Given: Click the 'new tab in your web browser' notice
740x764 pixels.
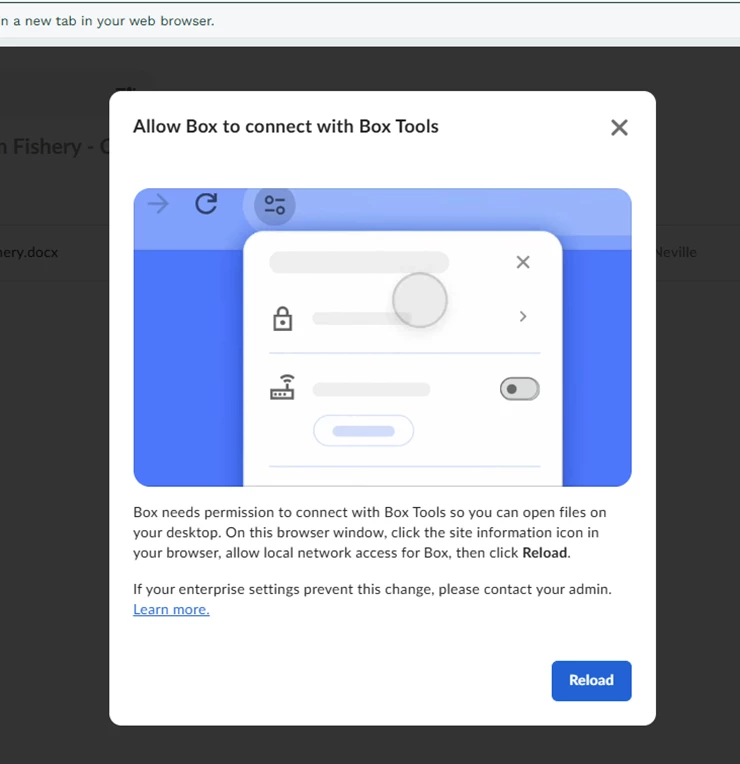Looking at the screenshot, I should 107,21.
